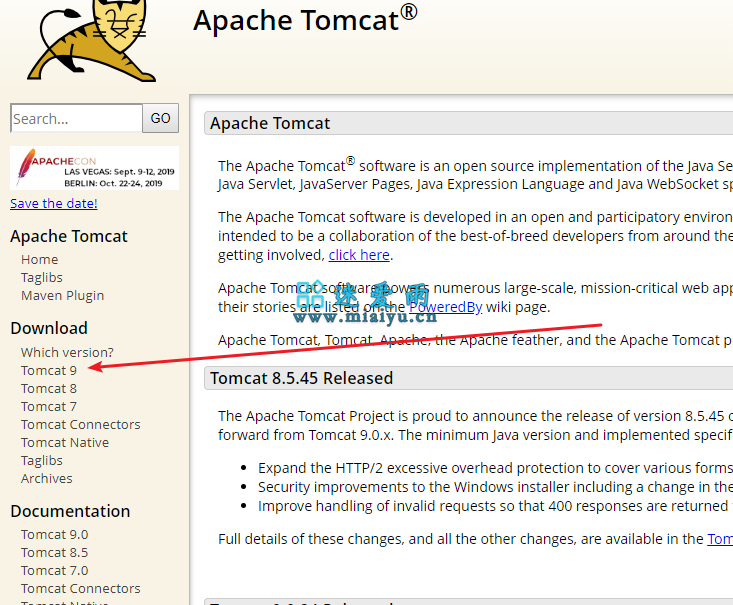Image resolution: width=733 pixels, height=605 pixels.
Task: Open the ApacheCon Las Vegas banner
Action: (x=94, y=168)
